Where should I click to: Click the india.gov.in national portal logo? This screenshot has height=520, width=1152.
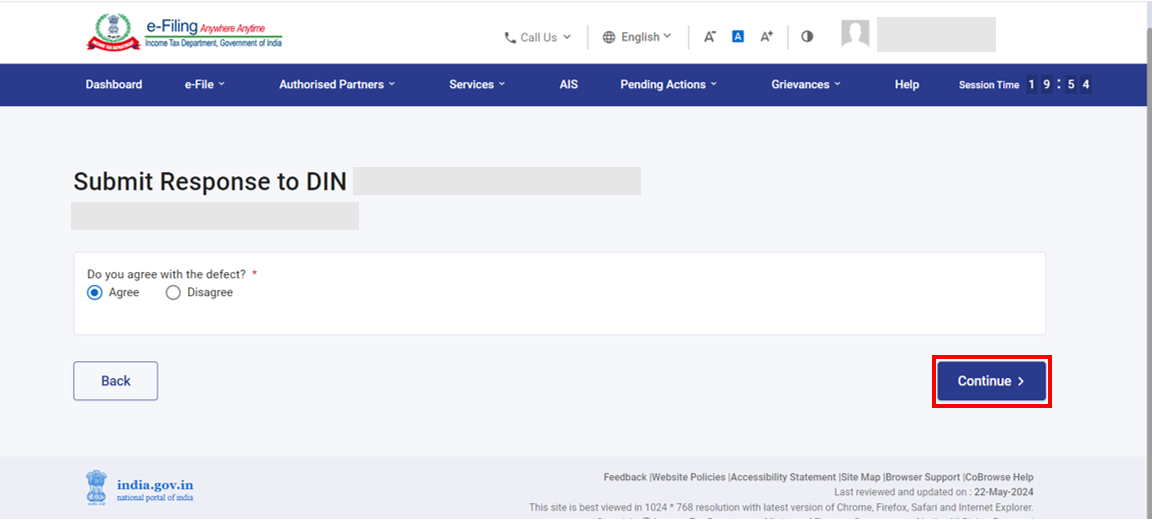(140, 489)
